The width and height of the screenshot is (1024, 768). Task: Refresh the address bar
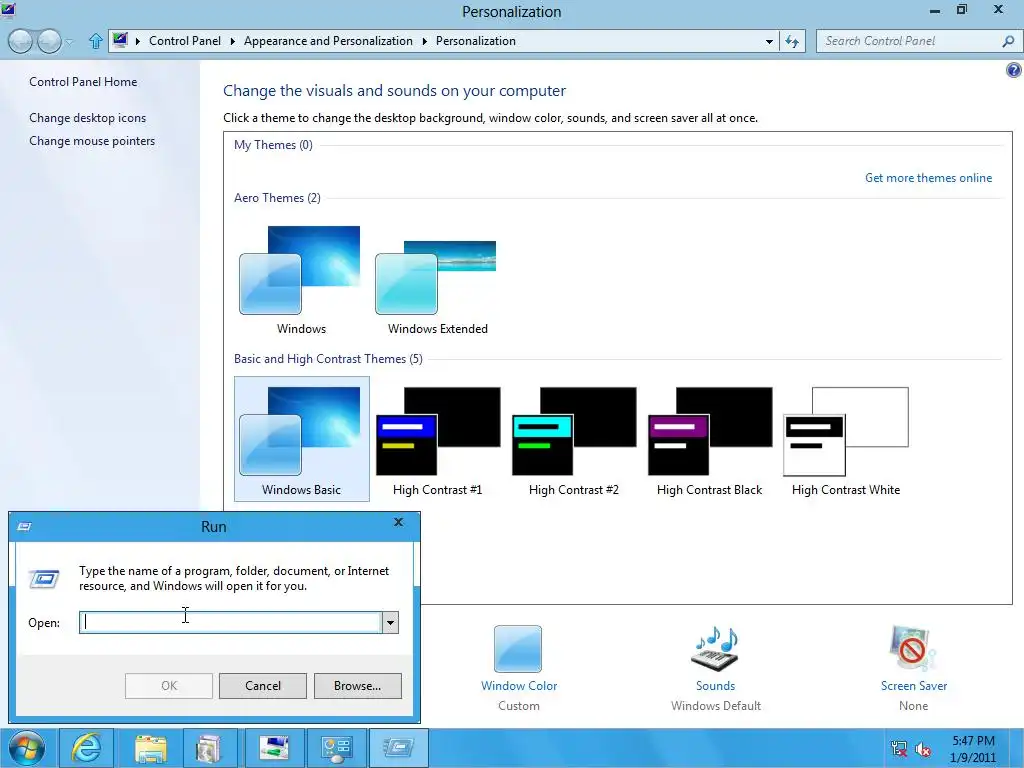pos(792,41)
